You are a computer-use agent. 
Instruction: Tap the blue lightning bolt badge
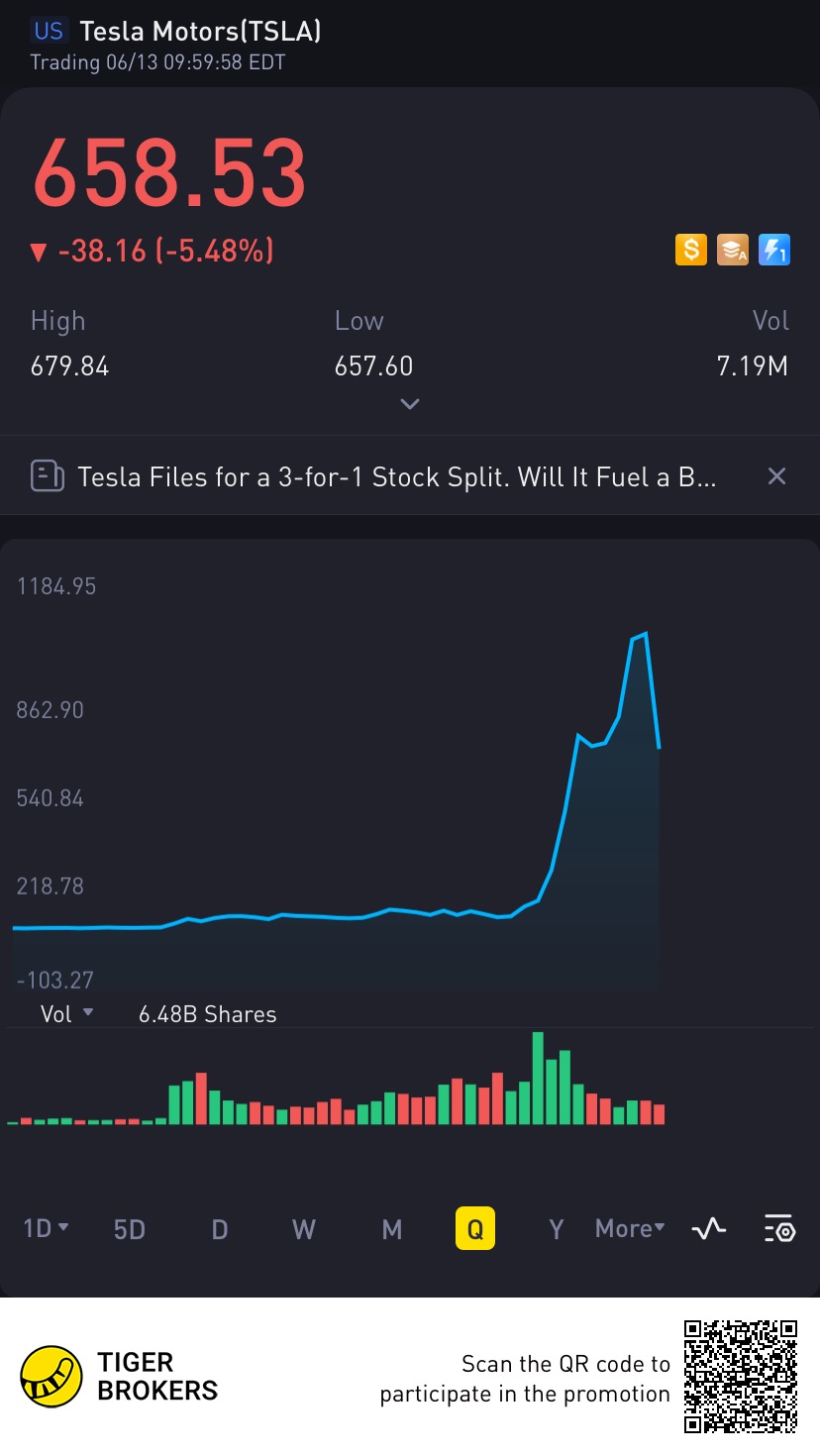773,250
